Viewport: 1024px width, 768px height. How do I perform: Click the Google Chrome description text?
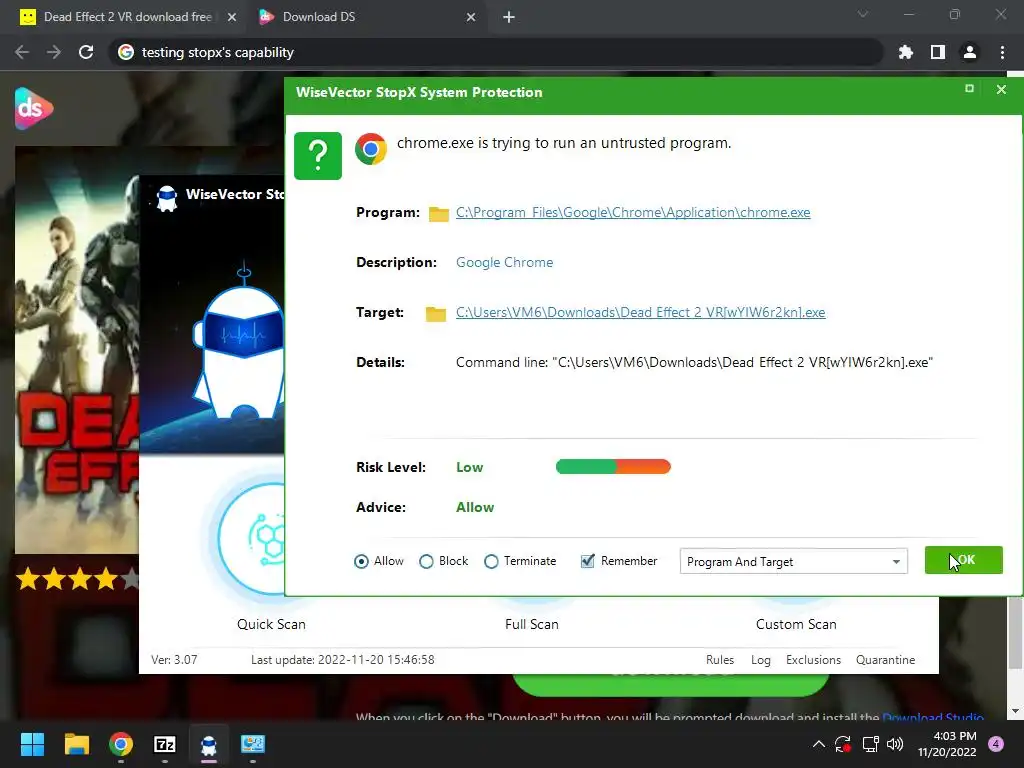[x=504, y=263]
